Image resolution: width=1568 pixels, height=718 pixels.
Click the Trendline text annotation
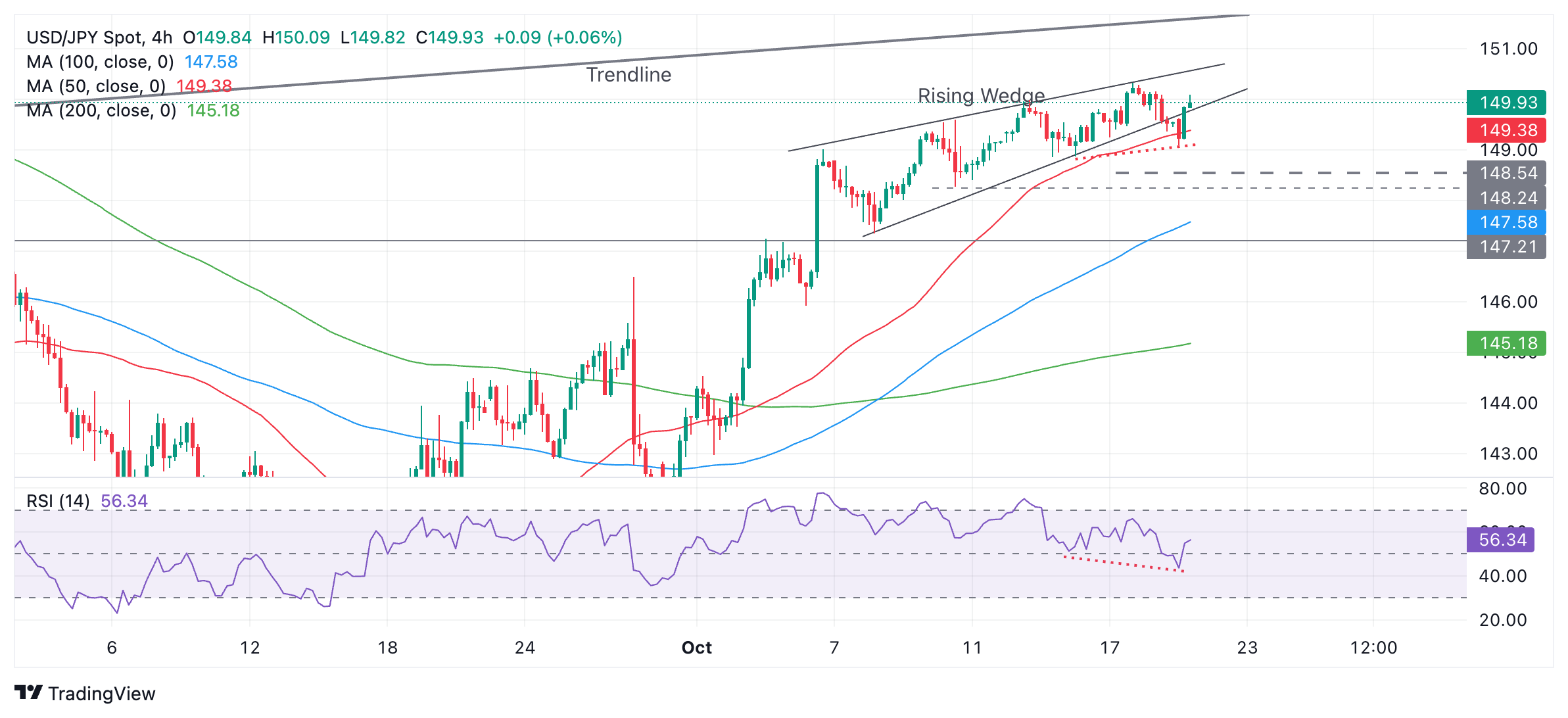click(x=629, y=75)
